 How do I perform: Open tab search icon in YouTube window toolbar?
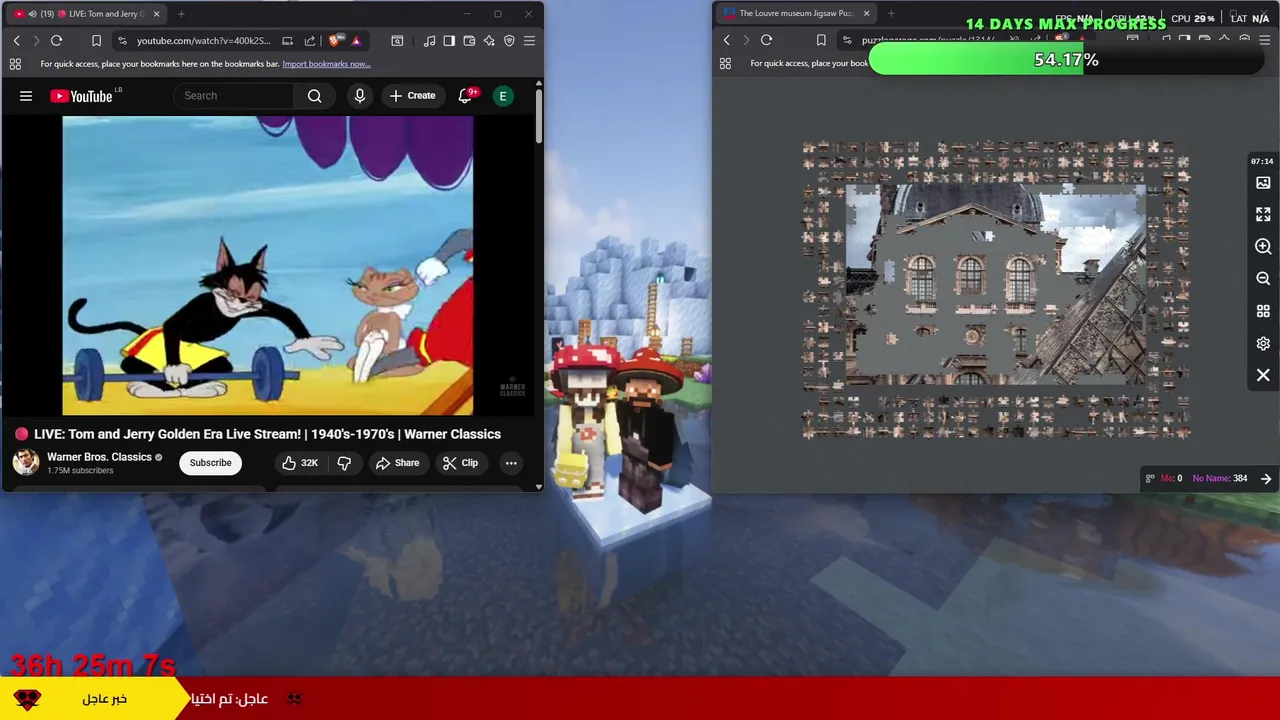397,41
